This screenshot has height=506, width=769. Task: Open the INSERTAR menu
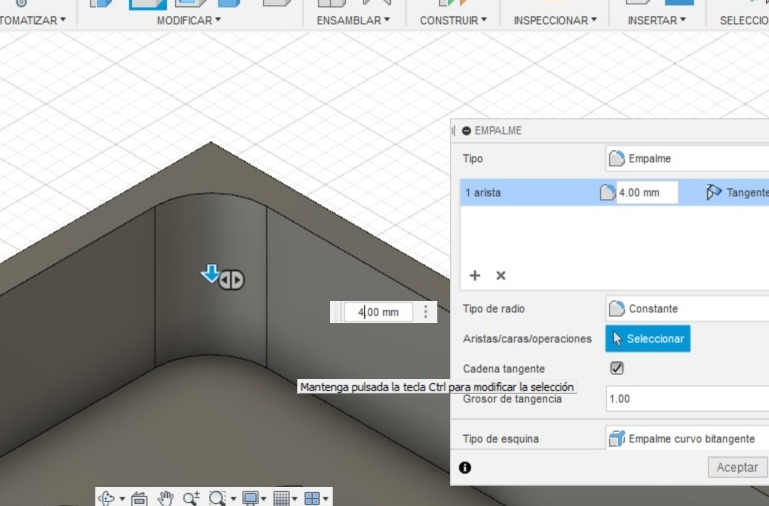[x=657, y=20]
